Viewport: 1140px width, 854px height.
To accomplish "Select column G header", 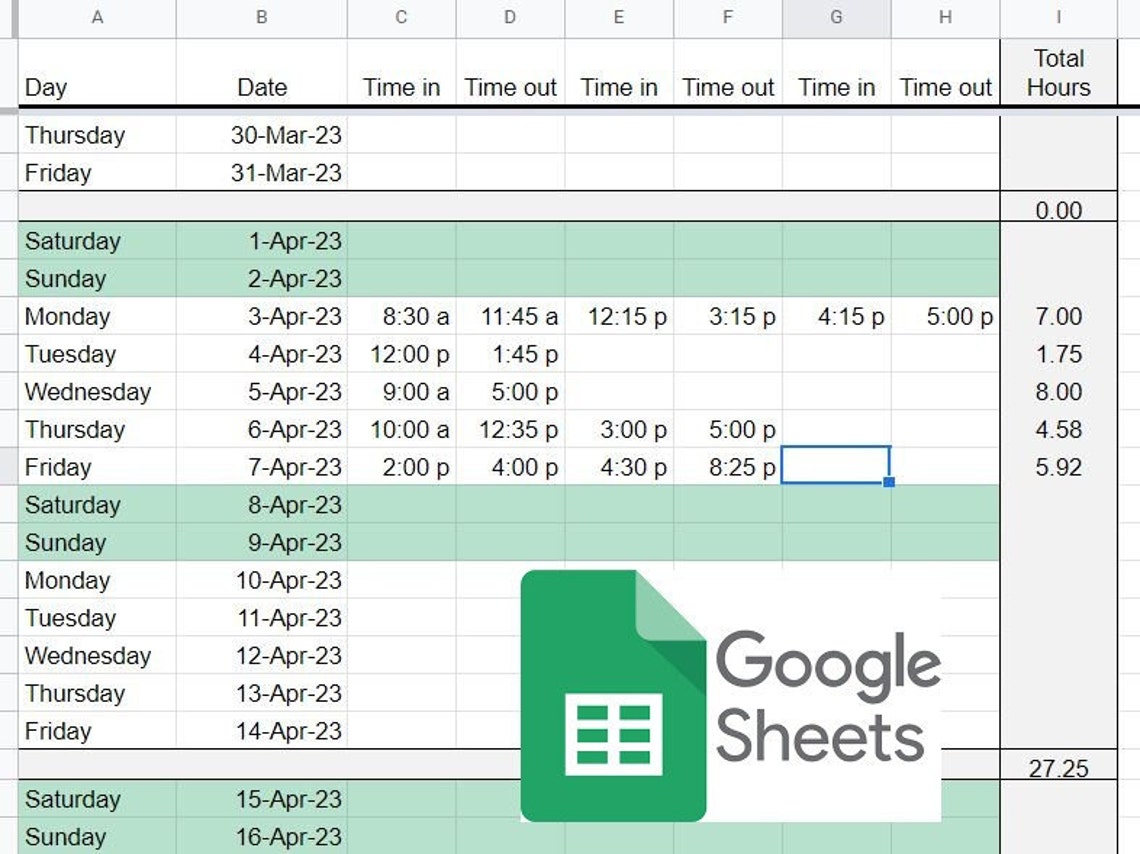I will [x=837, y=17].
